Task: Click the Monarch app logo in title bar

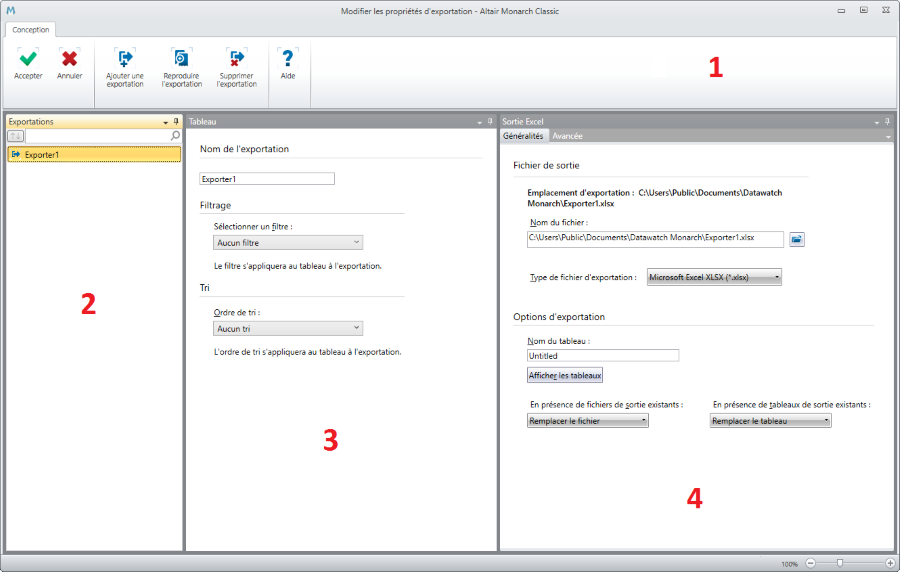Action: [x=11, y=11]
